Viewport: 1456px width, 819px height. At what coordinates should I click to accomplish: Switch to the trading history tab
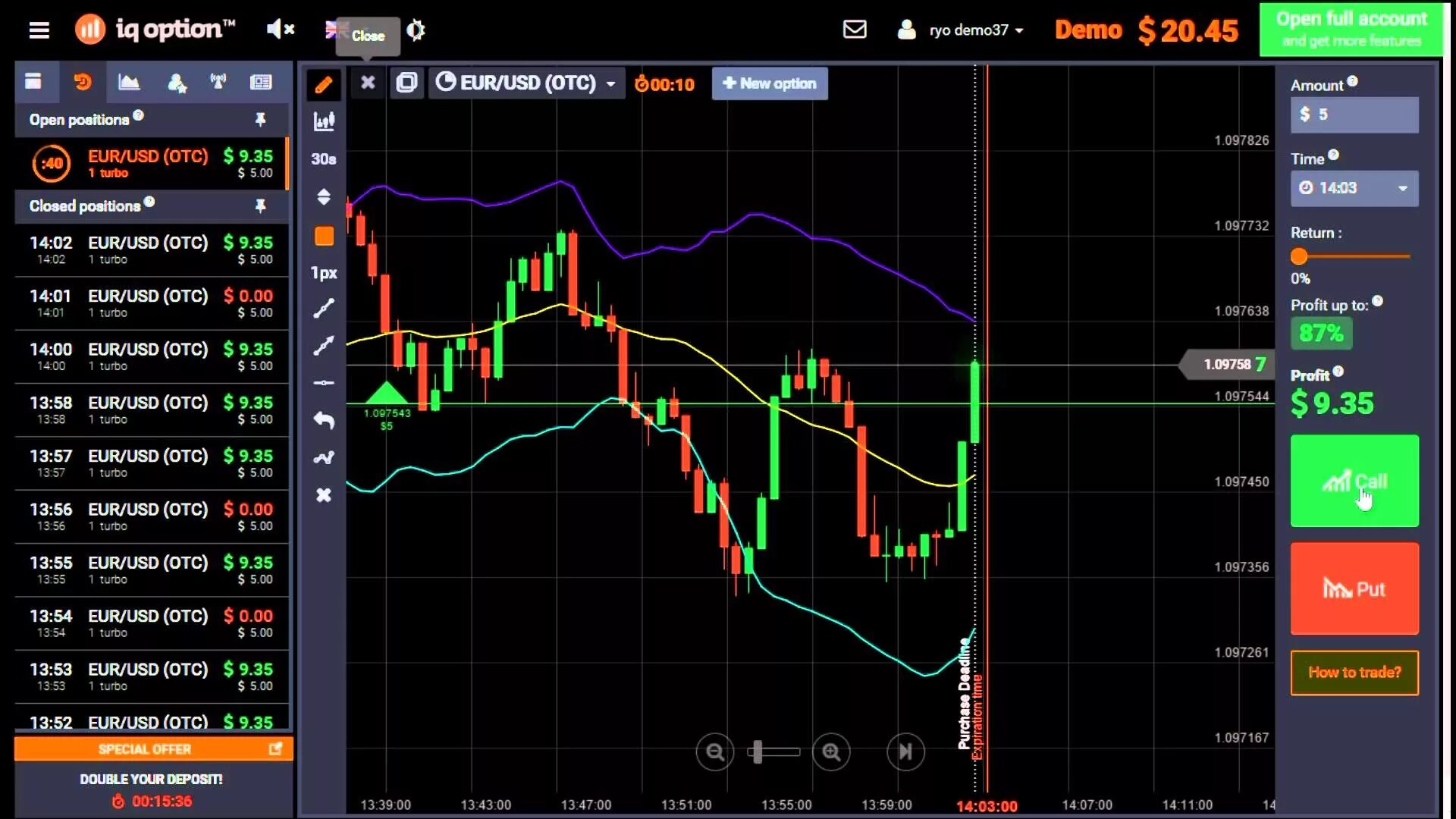(82, 82)
